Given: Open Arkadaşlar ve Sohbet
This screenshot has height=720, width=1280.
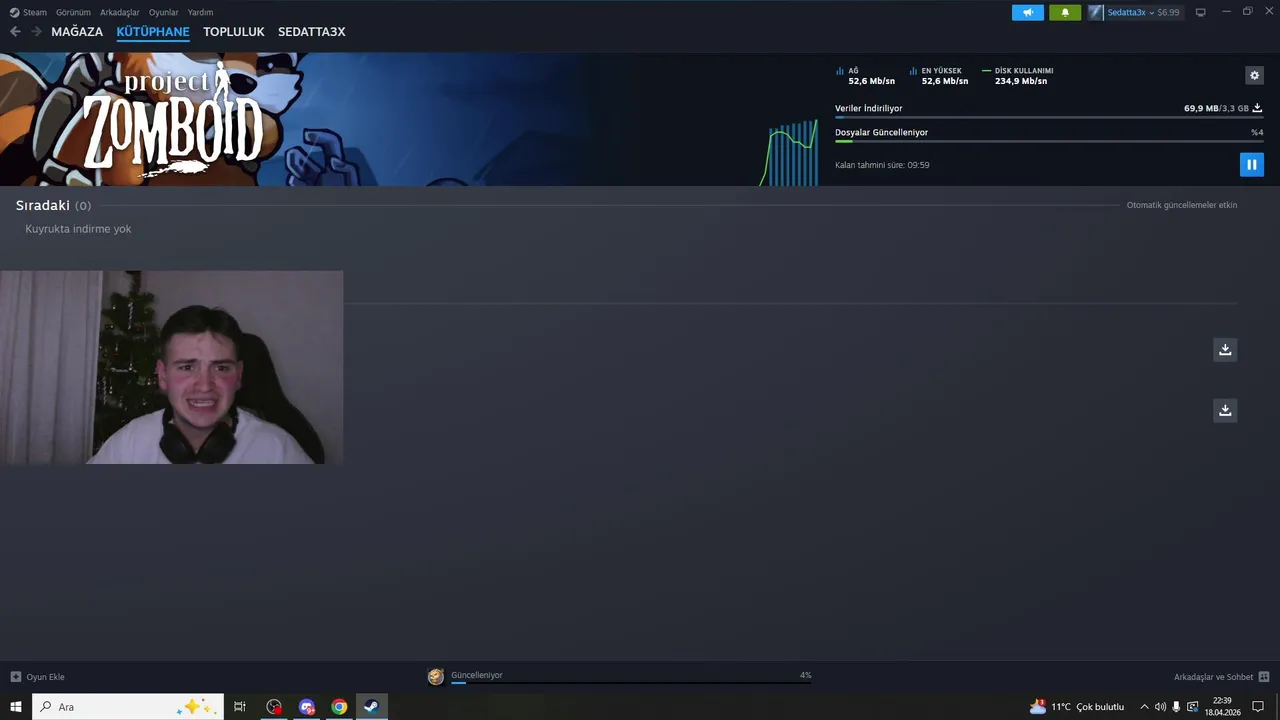Looking at the screenshot, I should pyautogui.click(x=1213, y=677).
